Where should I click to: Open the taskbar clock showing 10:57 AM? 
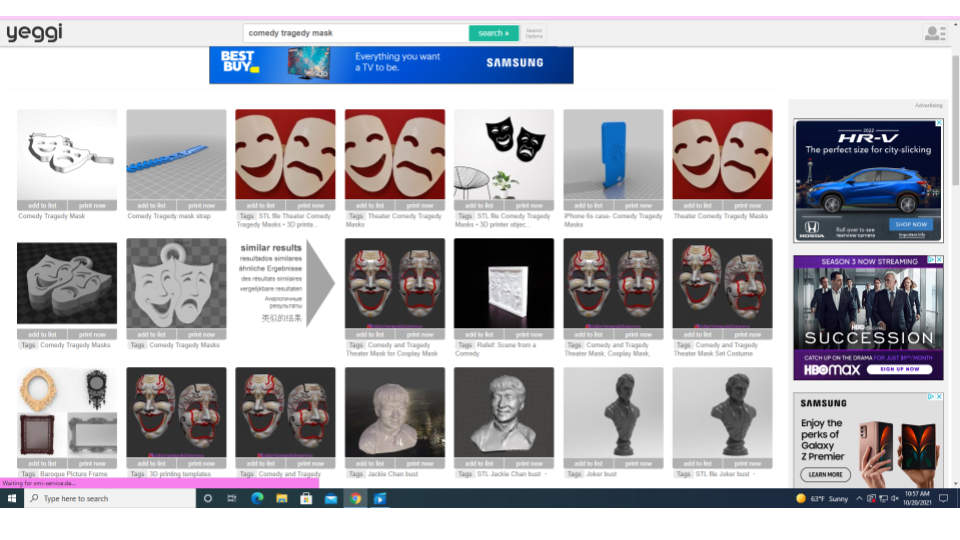click(x=917, y=498)
